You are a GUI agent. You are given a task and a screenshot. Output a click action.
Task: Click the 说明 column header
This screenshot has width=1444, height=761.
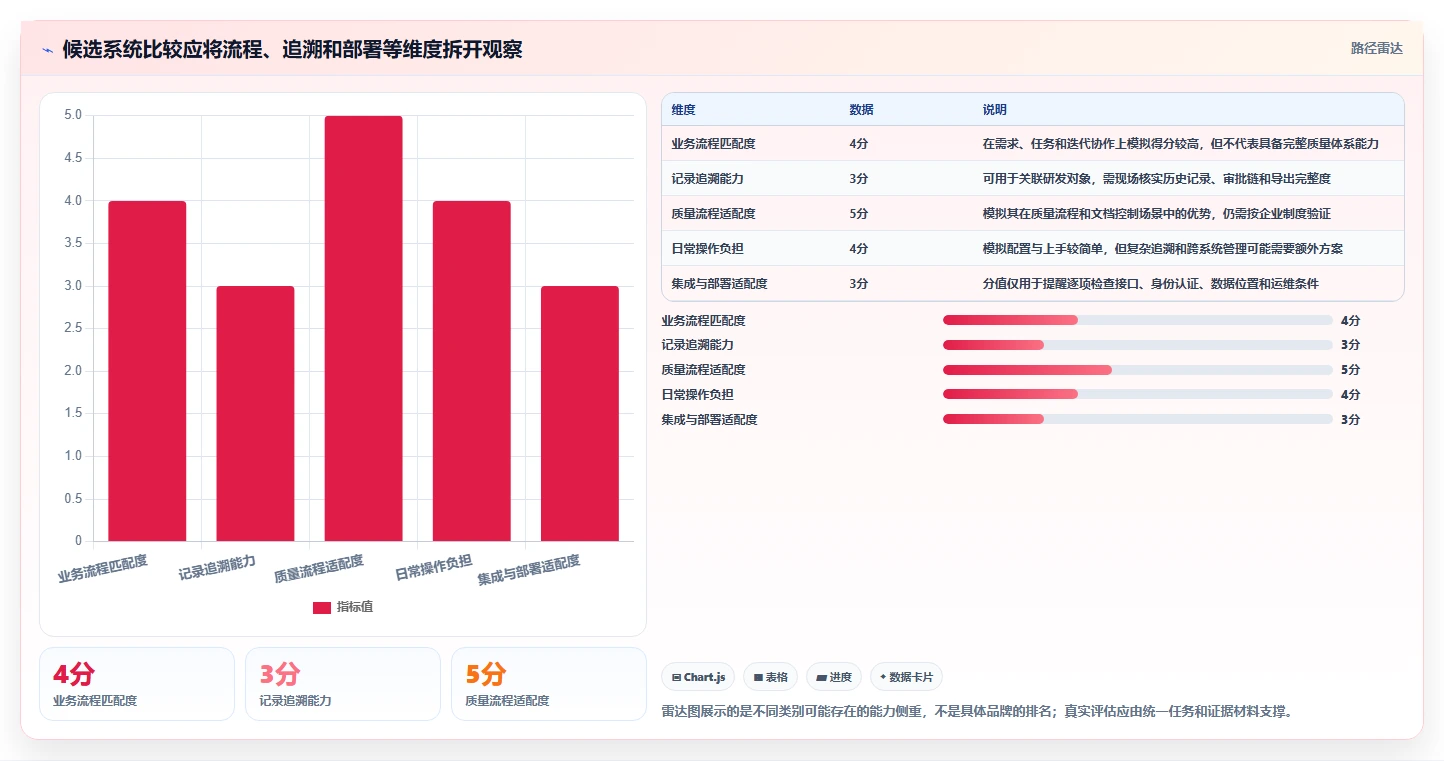[x=995, y=110]
